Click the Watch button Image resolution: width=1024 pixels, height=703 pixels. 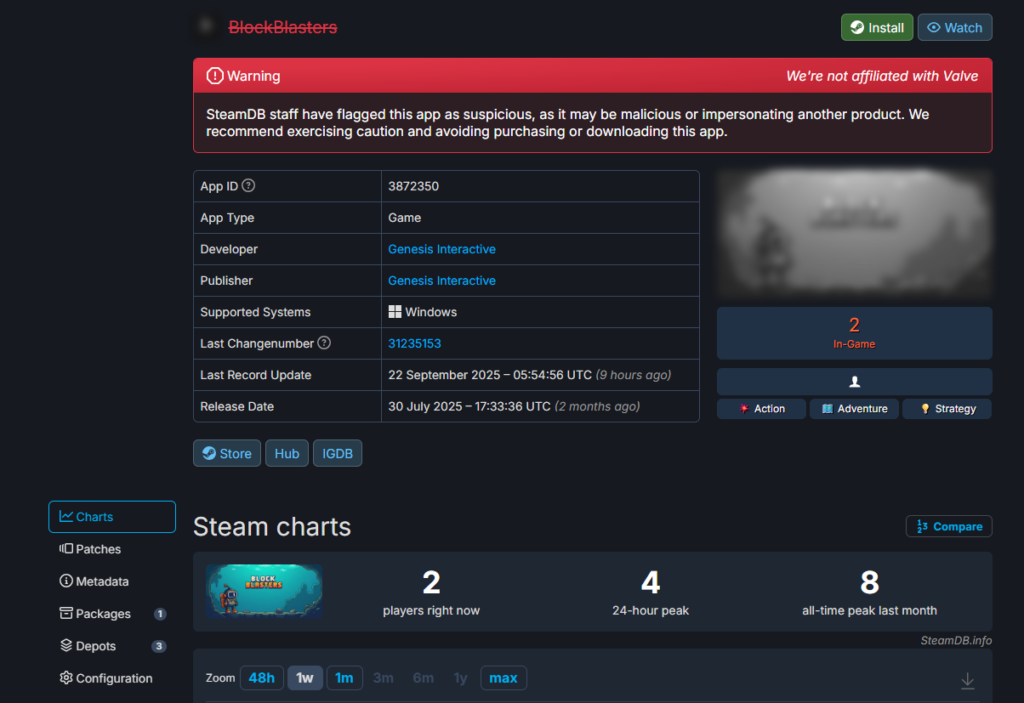954,28
